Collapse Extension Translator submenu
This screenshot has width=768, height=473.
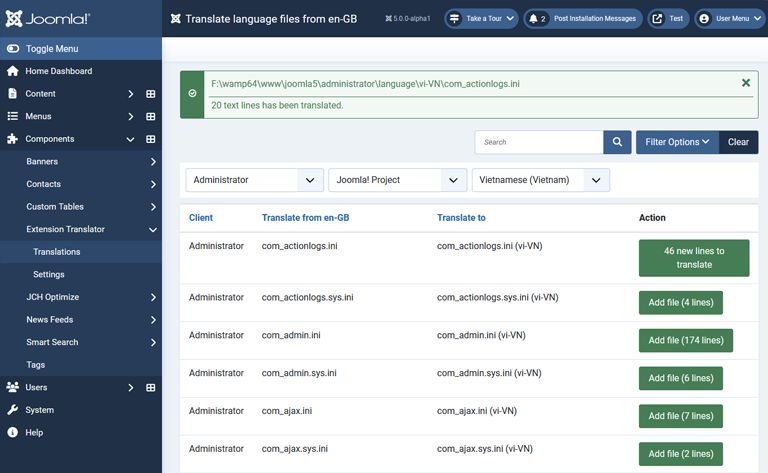click(x=153, y=229)
